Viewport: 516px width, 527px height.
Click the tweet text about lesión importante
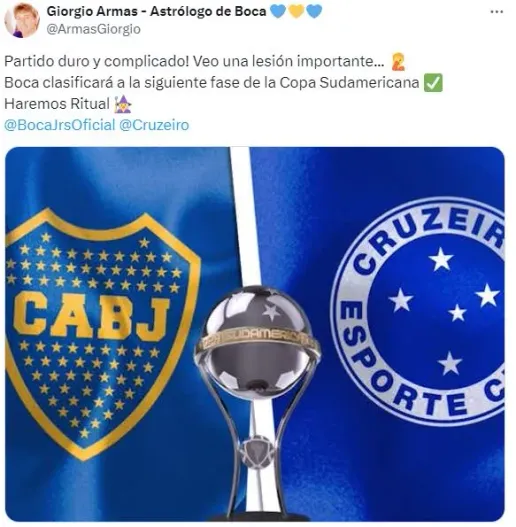point(194,62)
